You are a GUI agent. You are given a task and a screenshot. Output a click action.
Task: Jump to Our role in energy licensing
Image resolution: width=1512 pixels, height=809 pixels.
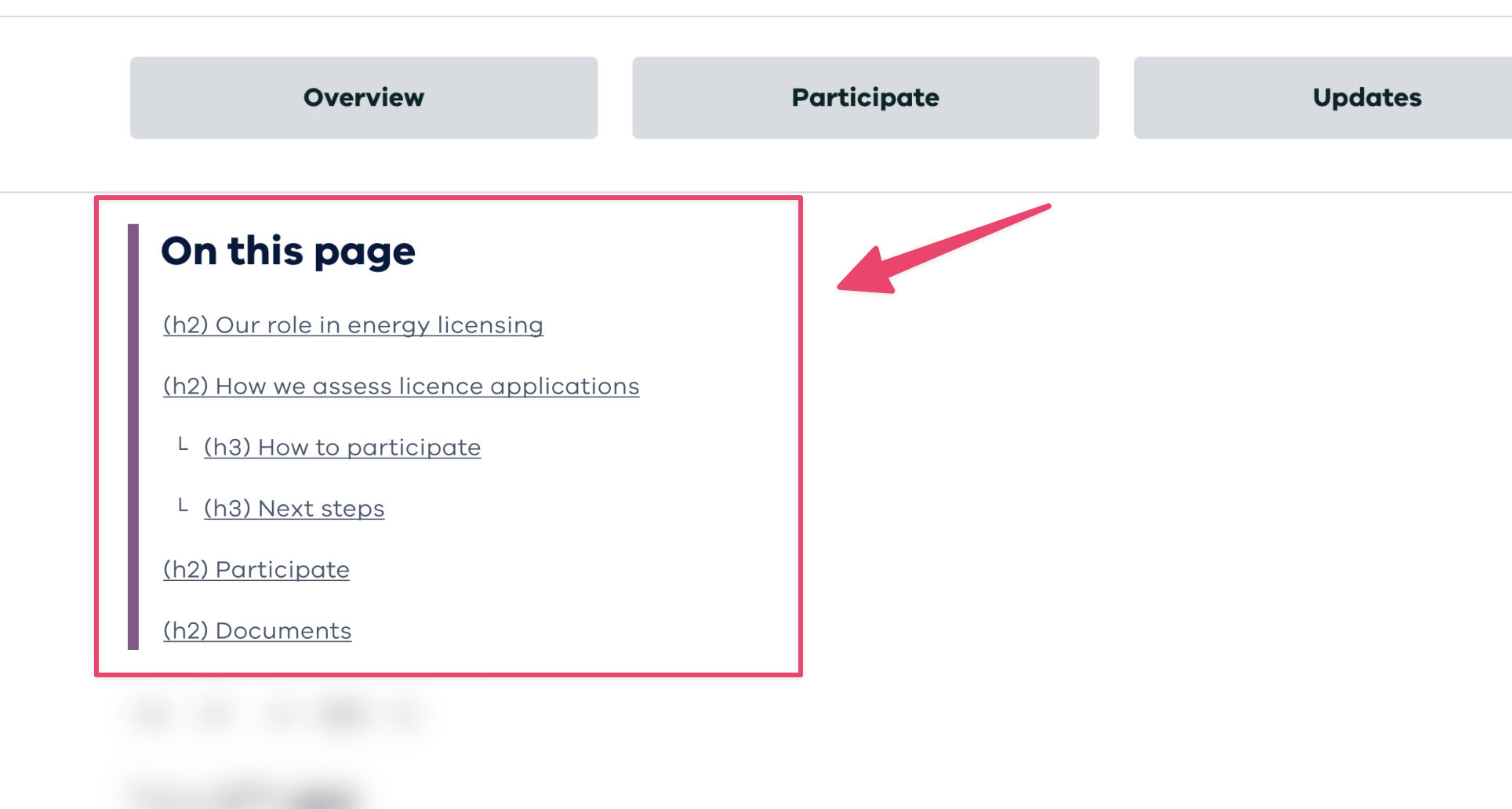353,325
